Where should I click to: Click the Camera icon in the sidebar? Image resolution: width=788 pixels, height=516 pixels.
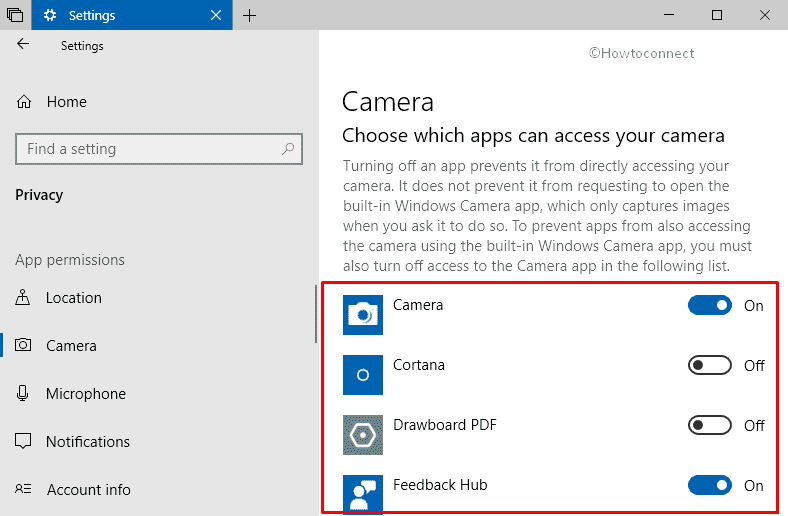click(23, 345)
